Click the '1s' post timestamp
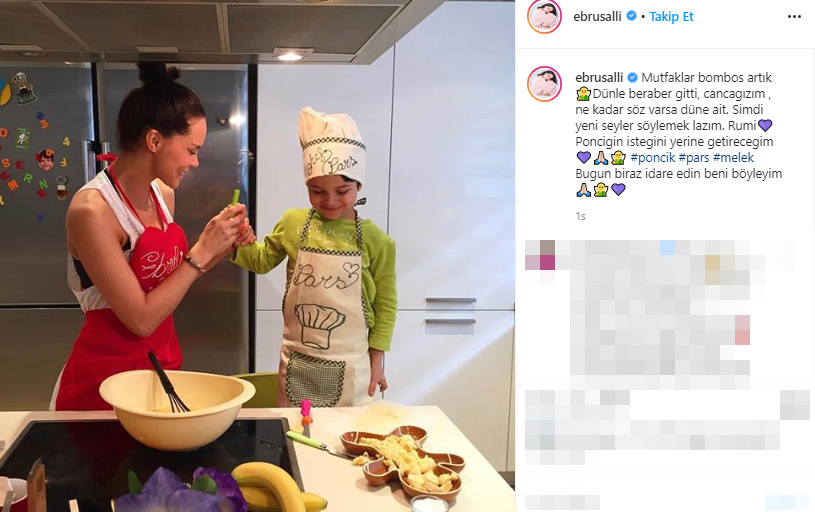Image resolution: width=815 pixels, height=512 pixels. [581, 216]
